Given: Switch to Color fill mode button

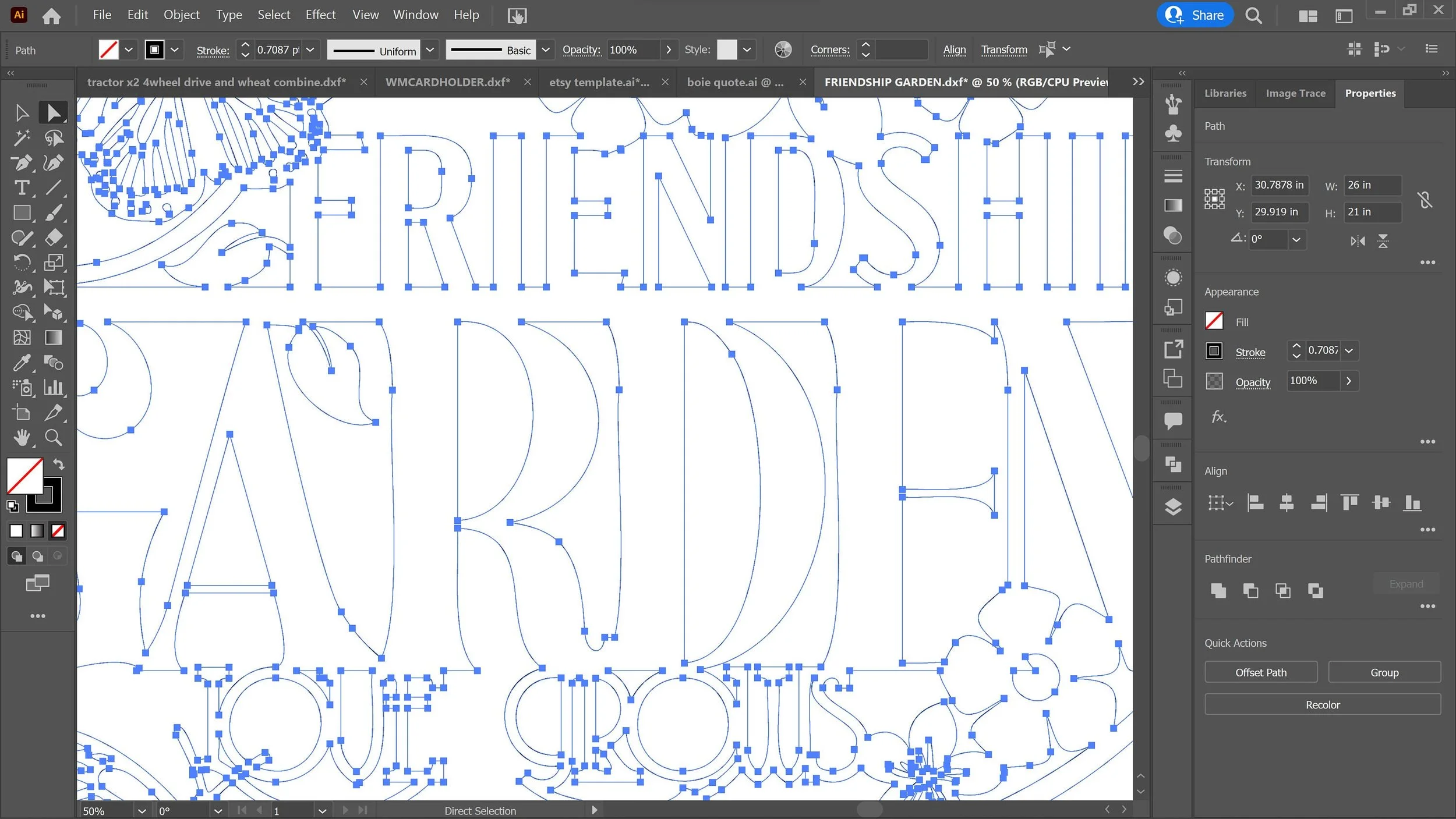Looking at the screenshot, I should pyautogui.click(x=16, y=531).
